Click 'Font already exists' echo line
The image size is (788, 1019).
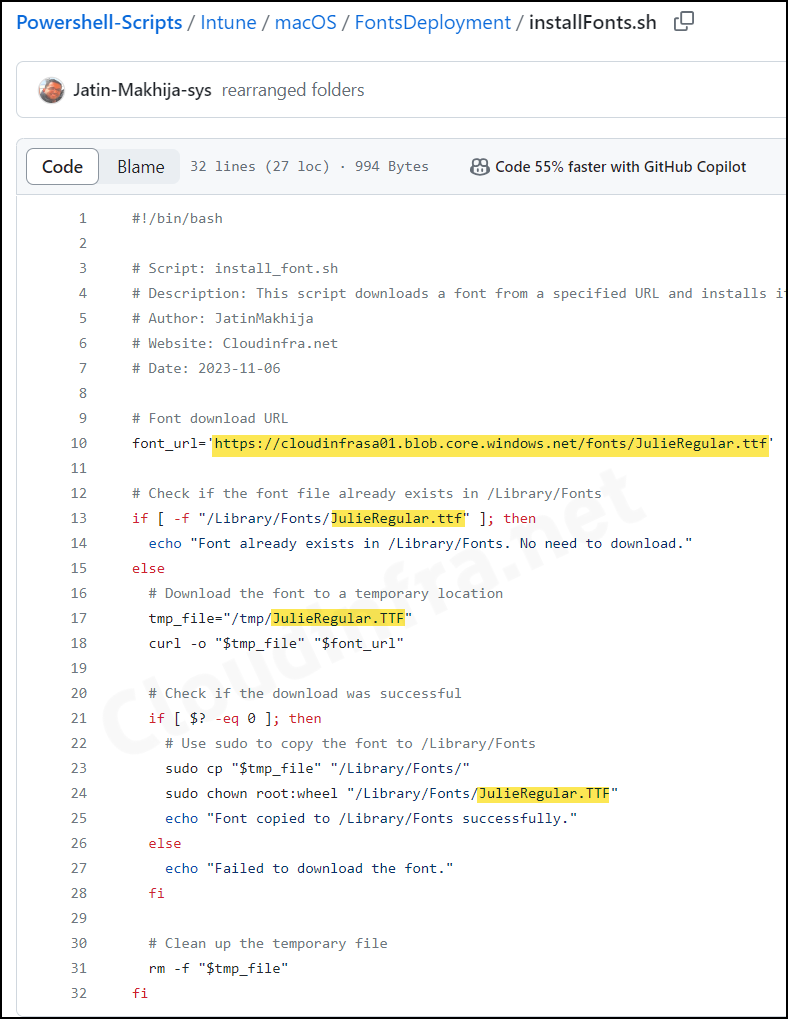pyautogui.click(x=420, y=543)
